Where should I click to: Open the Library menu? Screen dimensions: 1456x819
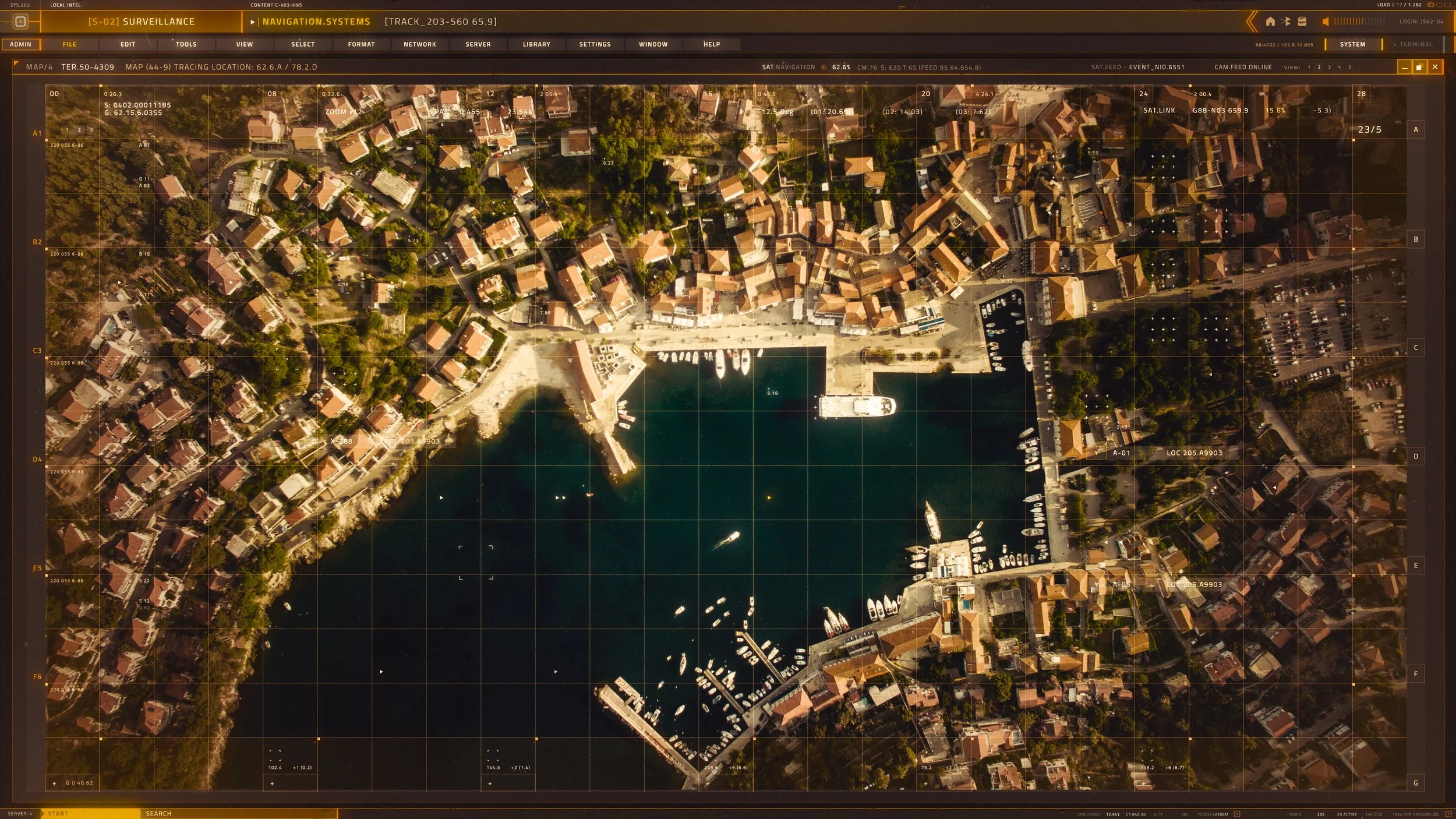point(536,44)
